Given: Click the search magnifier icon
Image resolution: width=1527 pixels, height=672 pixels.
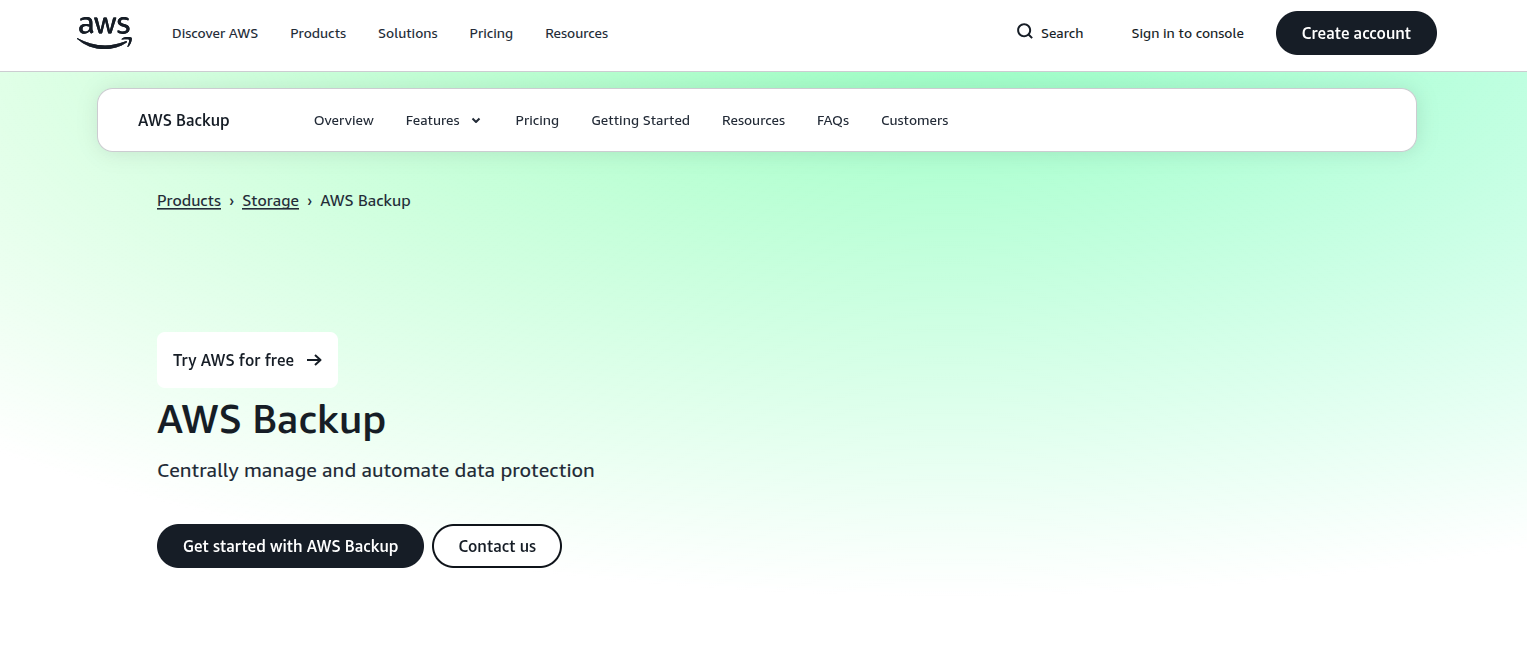Looking at the screenshot, I should point(1025,32).
